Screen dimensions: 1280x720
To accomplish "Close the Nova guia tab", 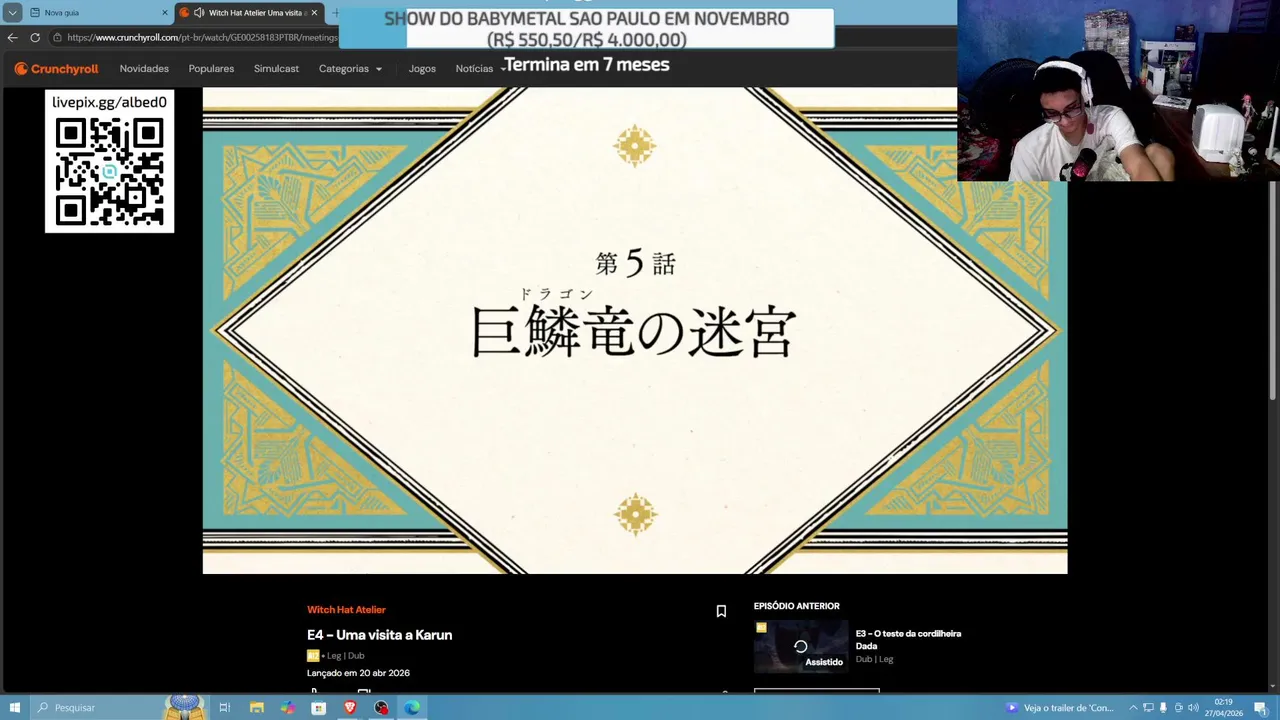I will tap(165, 13).
